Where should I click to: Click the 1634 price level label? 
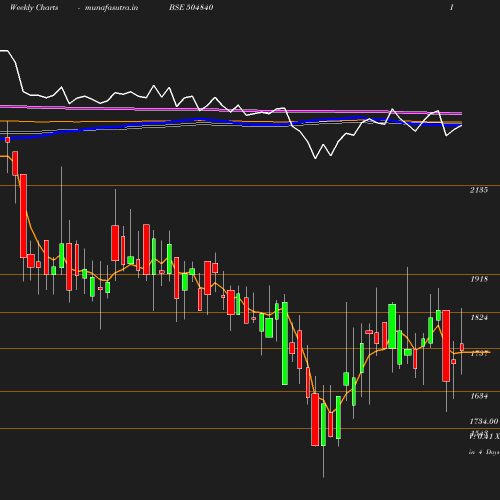(x=479, y=396)
